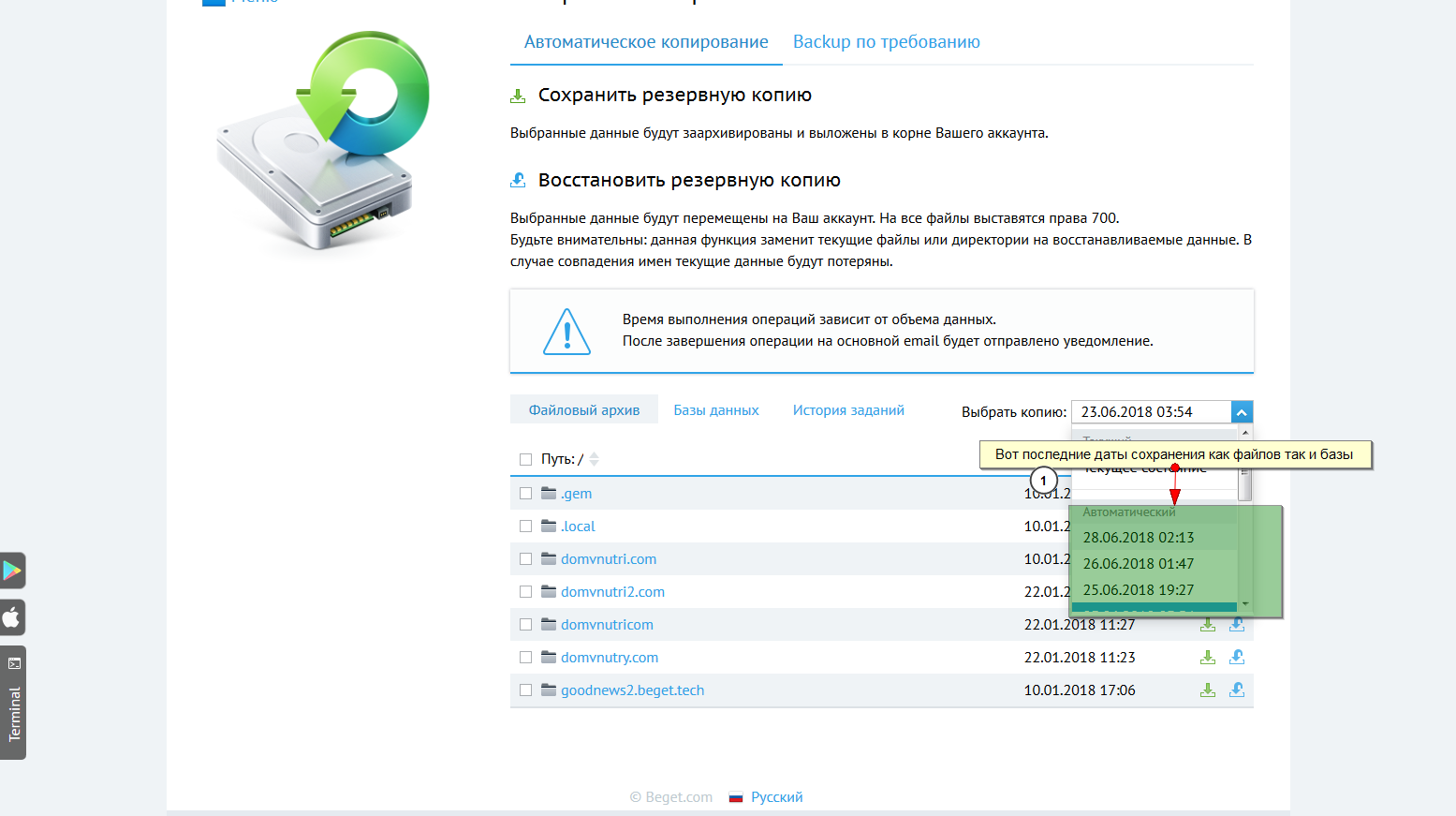Screen dimensions: 1456x816
Task: Select the domvnutri2.com row checkbox
Action: point(525,591)
